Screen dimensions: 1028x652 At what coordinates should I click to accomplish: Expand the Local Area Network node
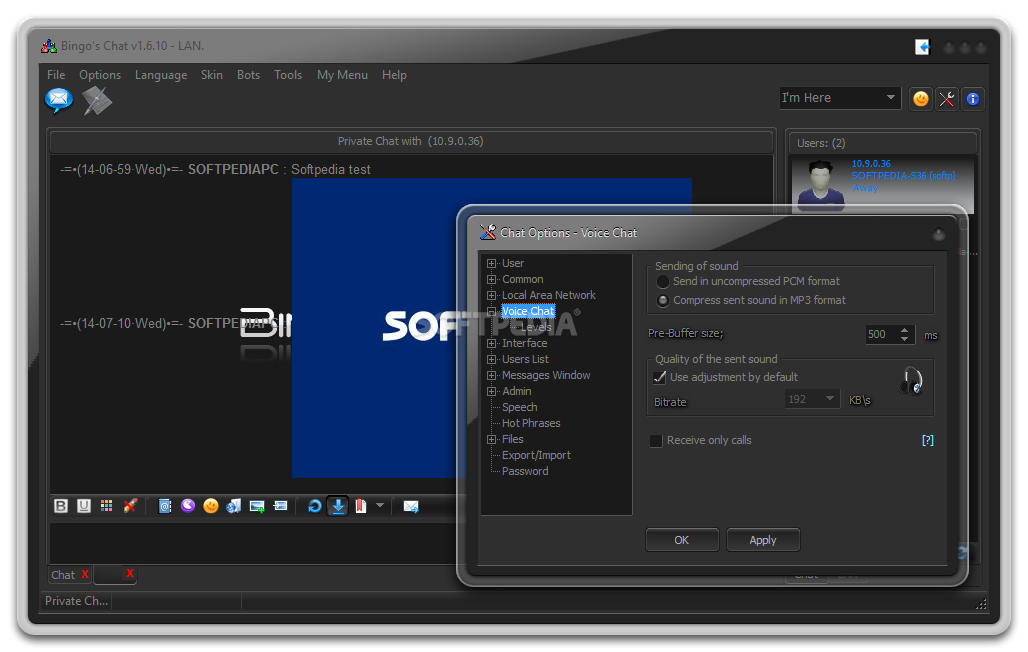[x=492, y=296]
